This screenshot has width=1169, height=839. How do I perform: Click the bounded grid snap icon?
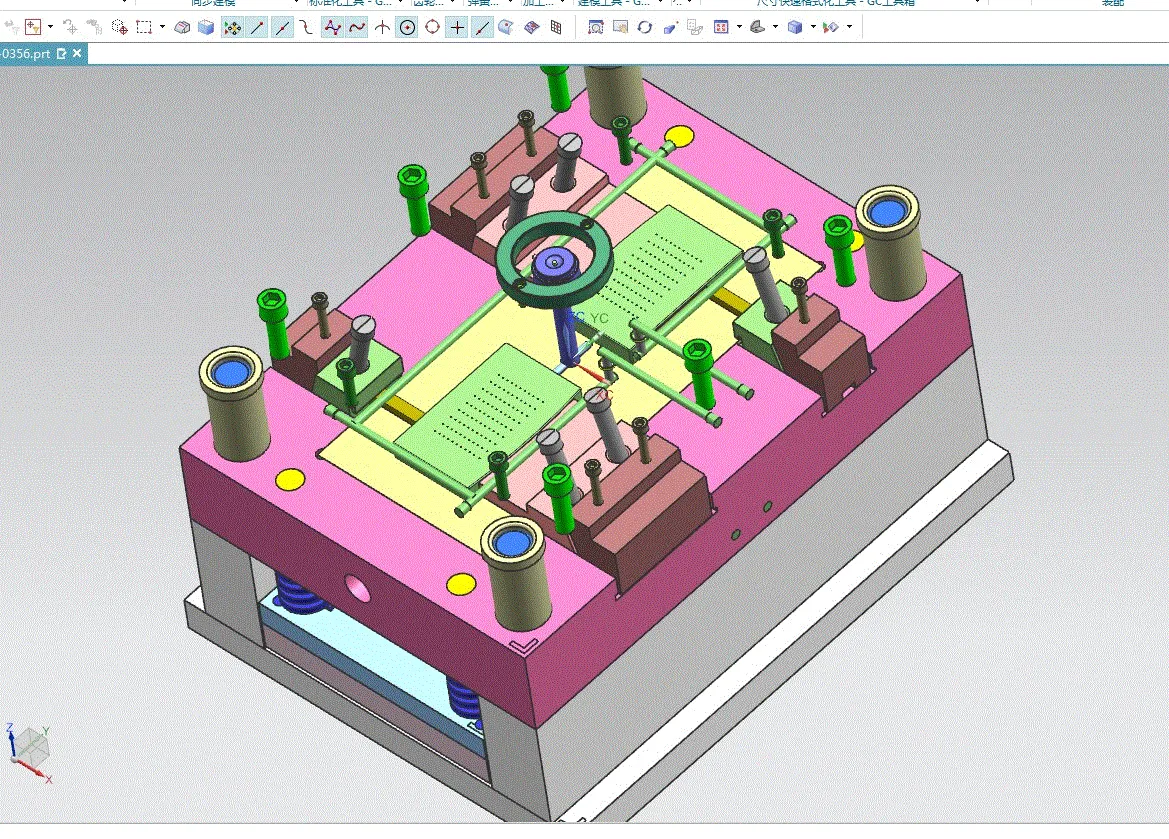pos(556,28)
